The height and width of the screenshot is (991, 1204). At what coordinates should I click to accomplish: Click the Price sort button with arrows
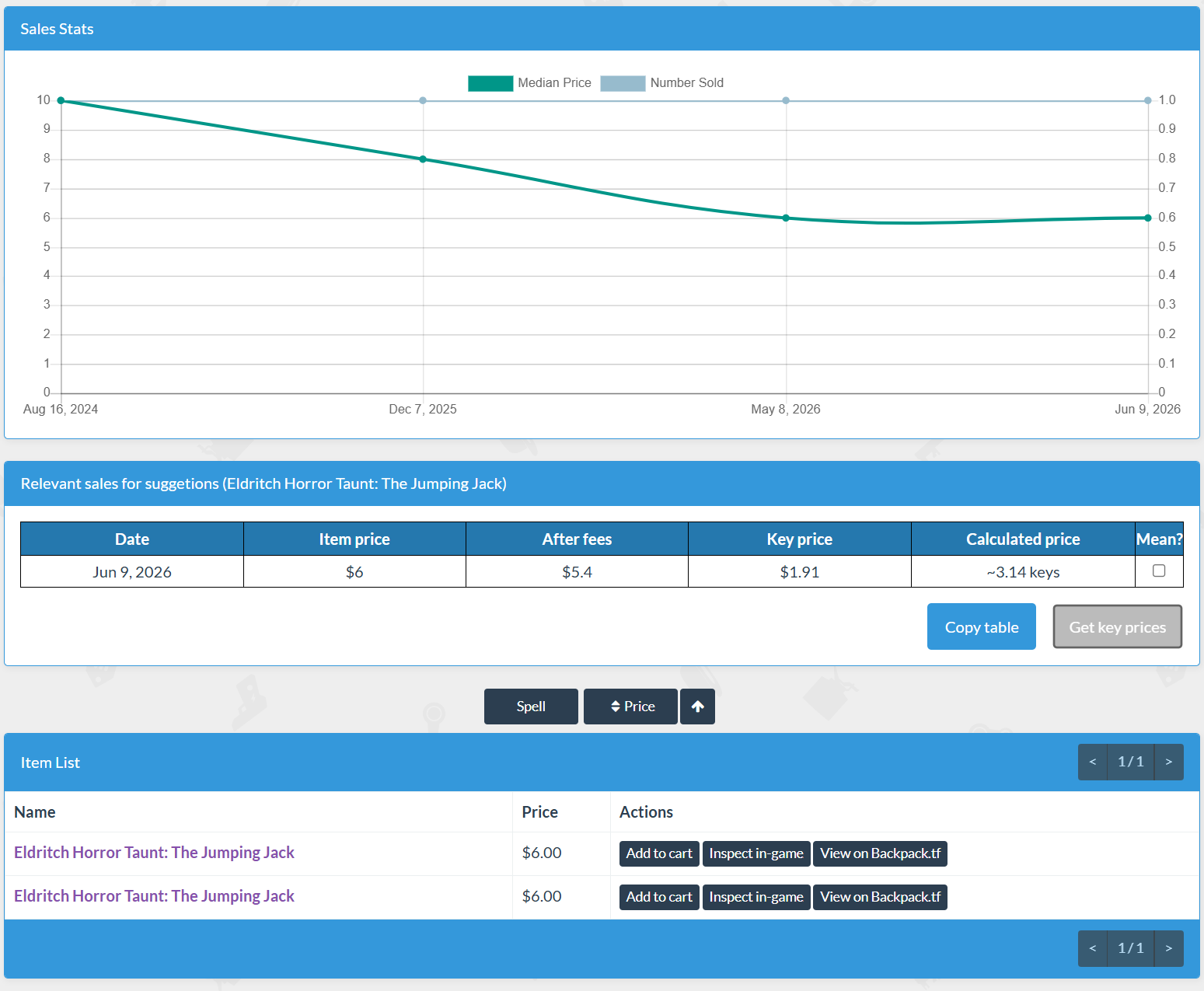coord(630,707)
